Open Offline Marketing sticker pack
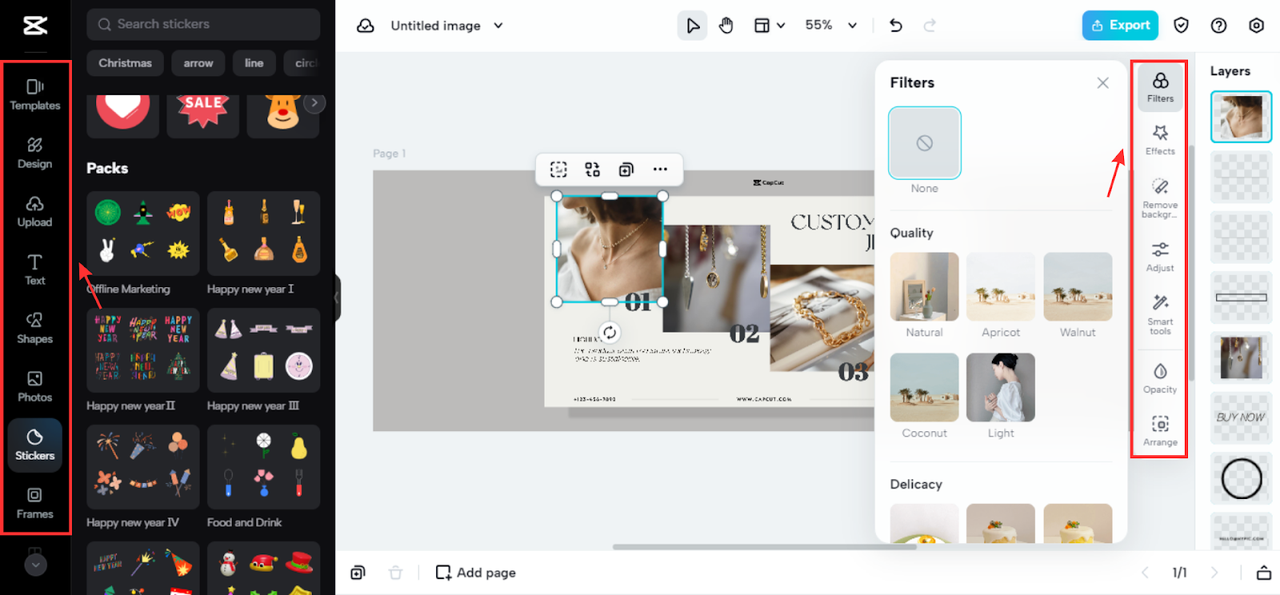This screenshot has width=1280, height=595. [143, 234]
